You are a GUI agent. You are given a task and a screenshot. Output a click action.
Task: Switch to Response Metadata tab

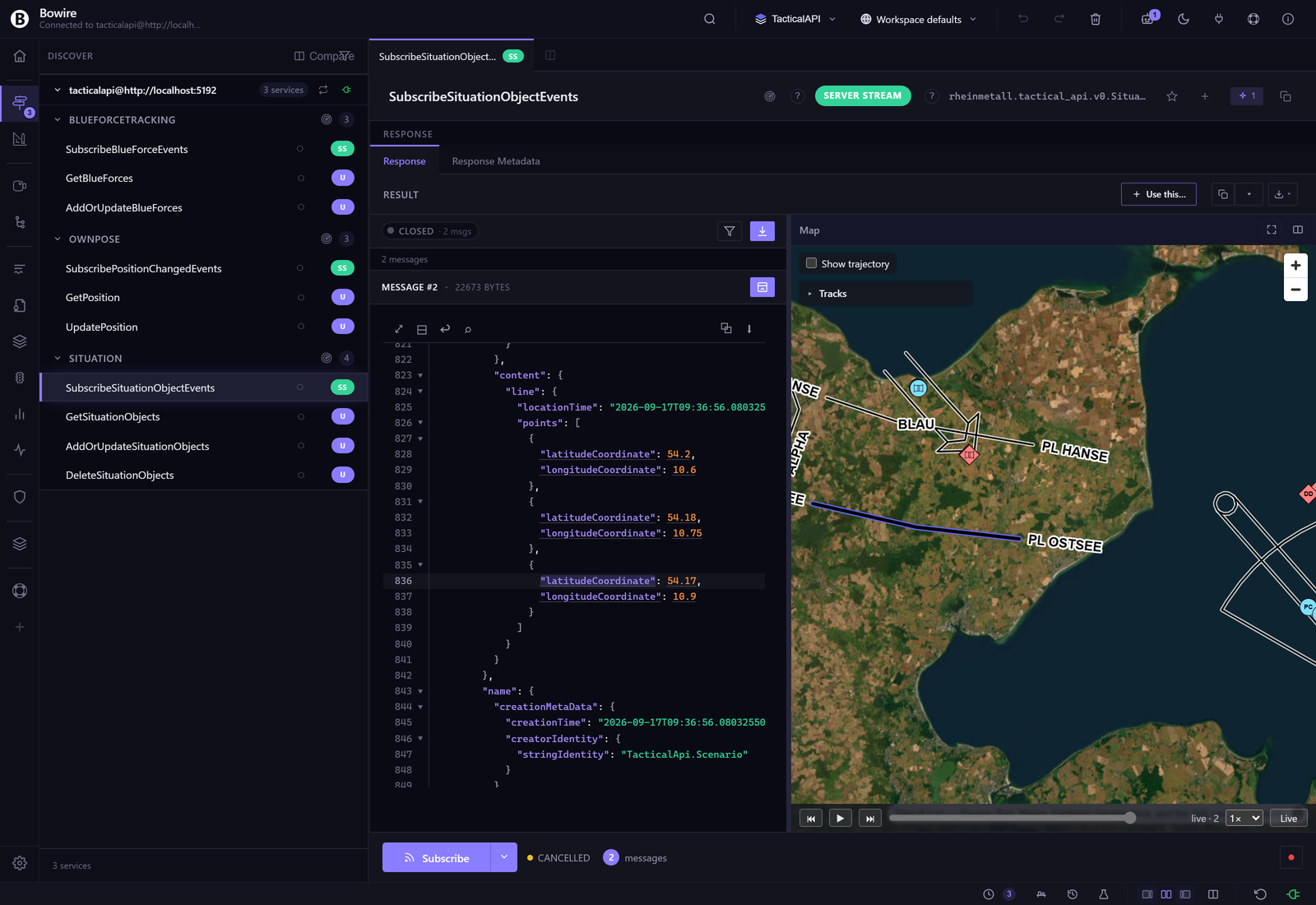point(496,161)
